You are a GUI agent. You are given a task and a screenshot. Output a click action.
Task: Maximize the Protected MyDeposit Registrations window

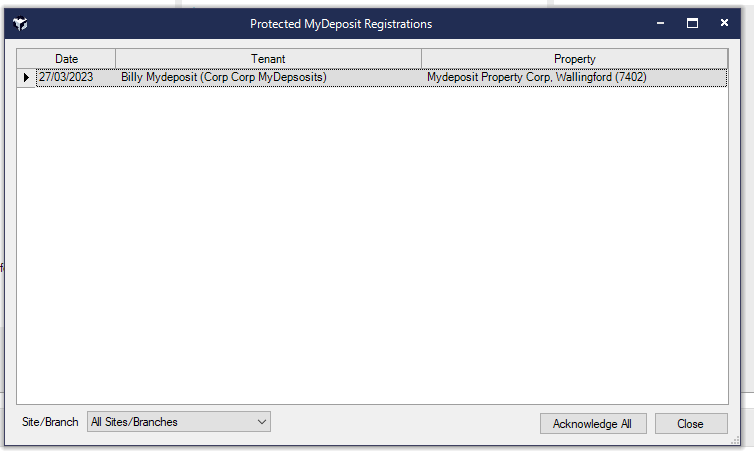692,23
